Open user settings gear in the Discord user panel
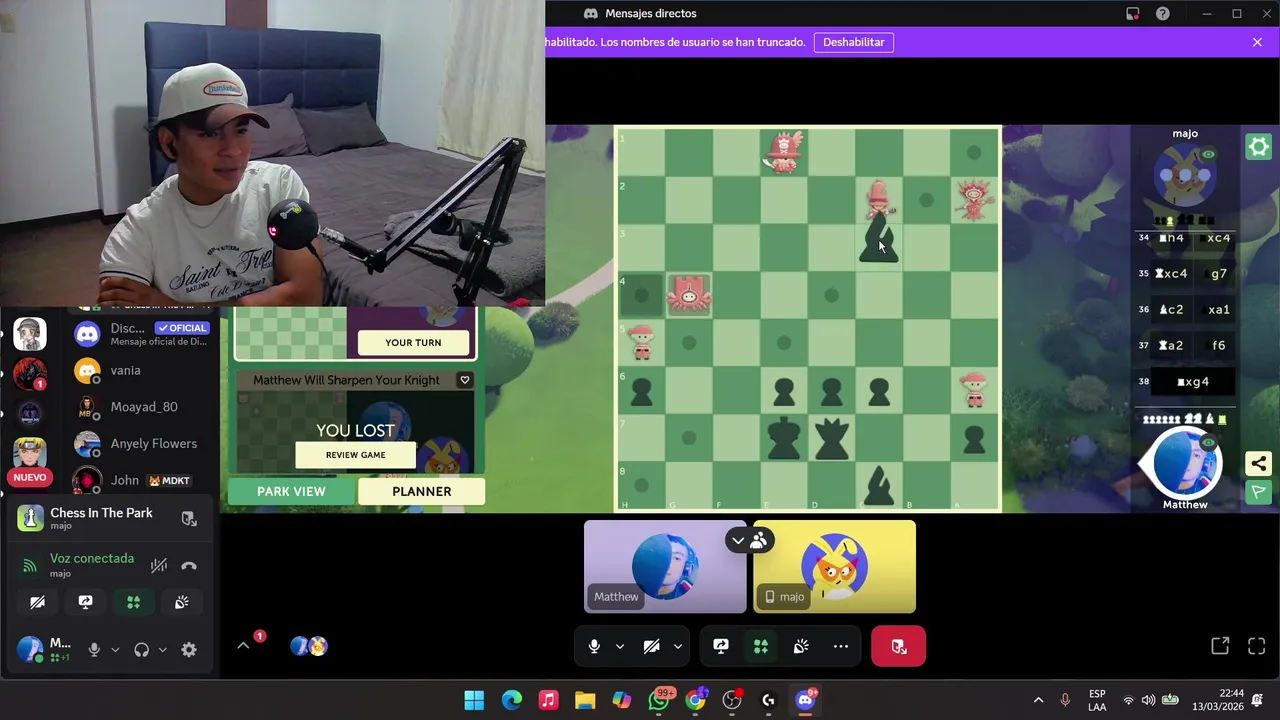This screenshot has height=720, width=1280. pyautogui.click(x=189, y=650)
